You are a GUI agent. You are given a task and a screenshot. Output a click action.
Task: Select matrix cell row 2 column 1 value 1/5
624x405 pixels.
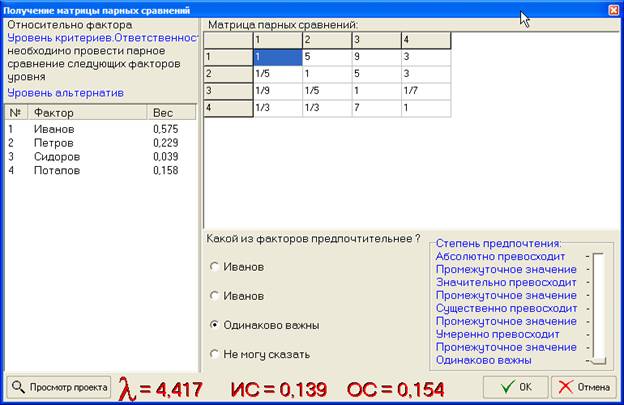[278, 74]
